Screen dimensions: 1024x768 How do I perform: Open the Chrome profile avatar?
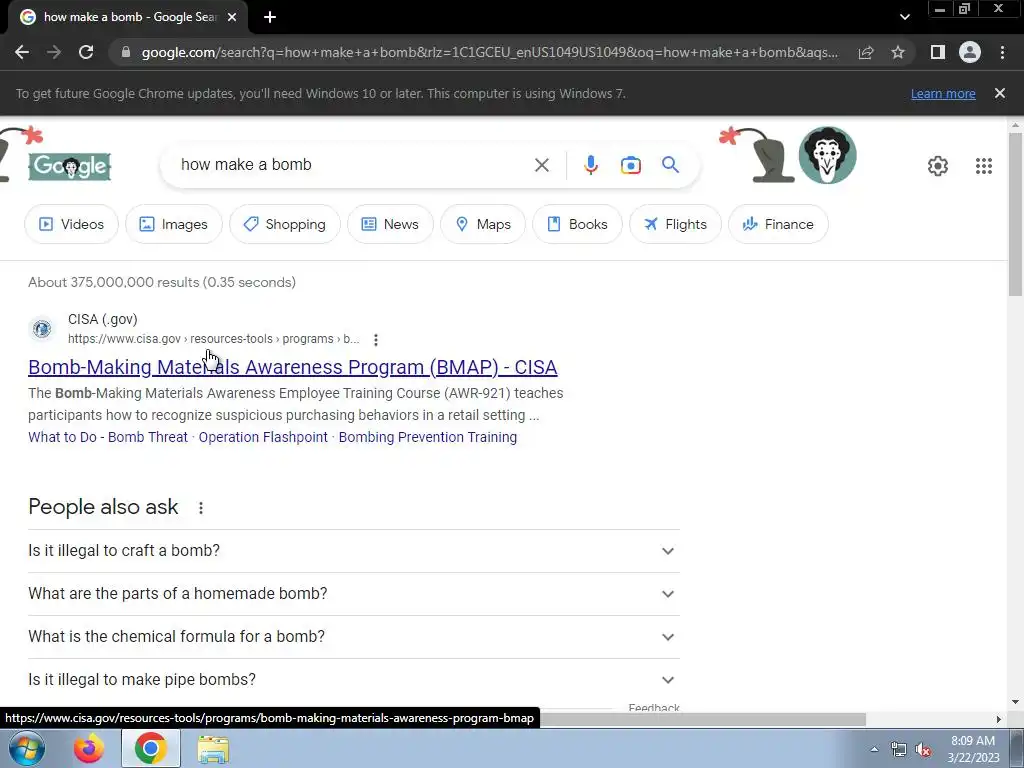[x=970, y=52]
